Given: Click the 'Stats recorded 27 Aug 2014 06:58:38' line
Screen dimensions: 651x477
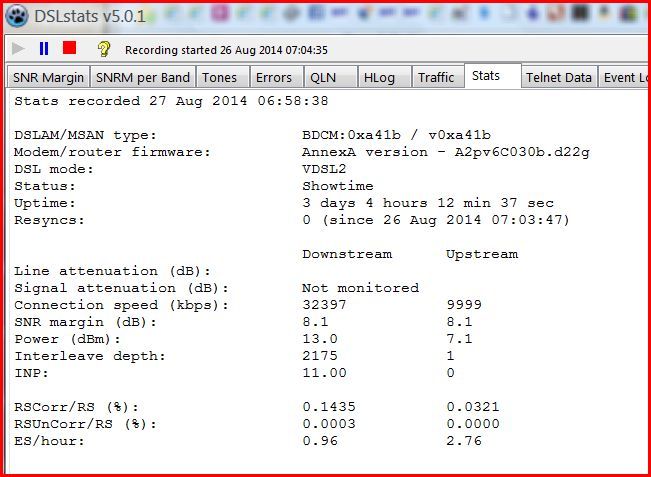Looking at the screenshot, I should point(171,101).
